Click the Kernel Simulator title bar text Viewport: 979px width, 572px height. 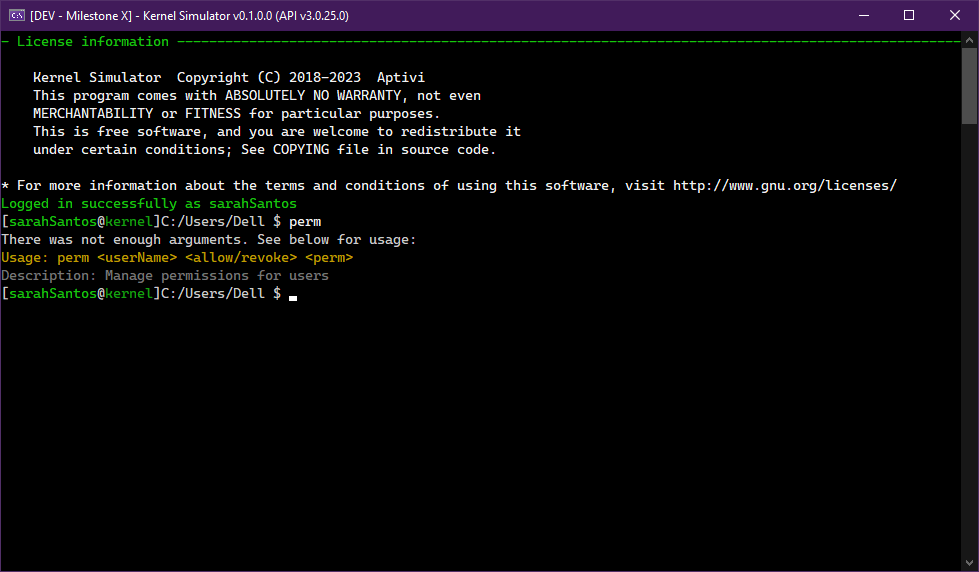[x=190, y=15]
